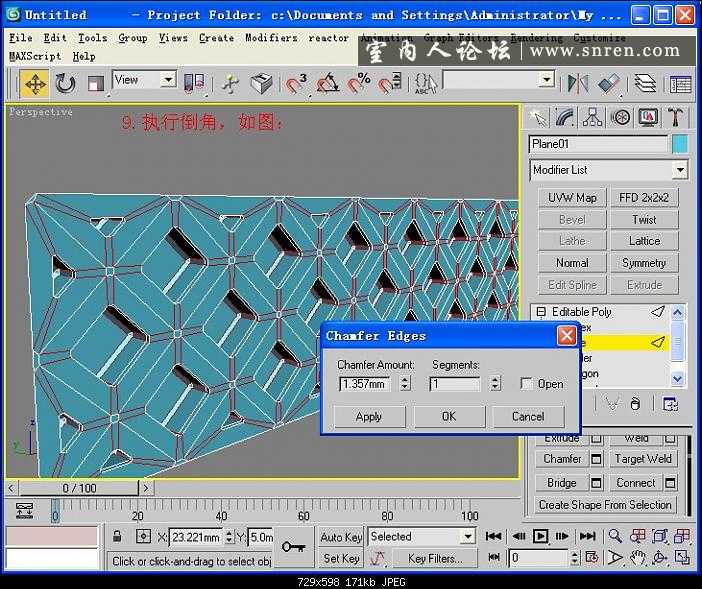The image size is (702, 589).
Task: Click the Mirror tool icon
Action: pyautogui.click(x=579, y=84)
